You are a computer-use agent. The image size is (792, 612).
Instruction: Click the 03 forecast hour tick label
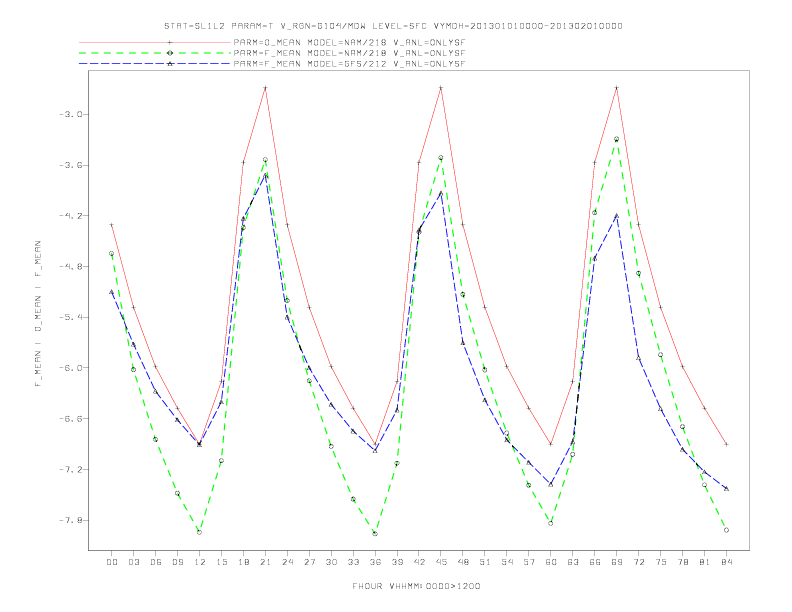click(133, 562)
